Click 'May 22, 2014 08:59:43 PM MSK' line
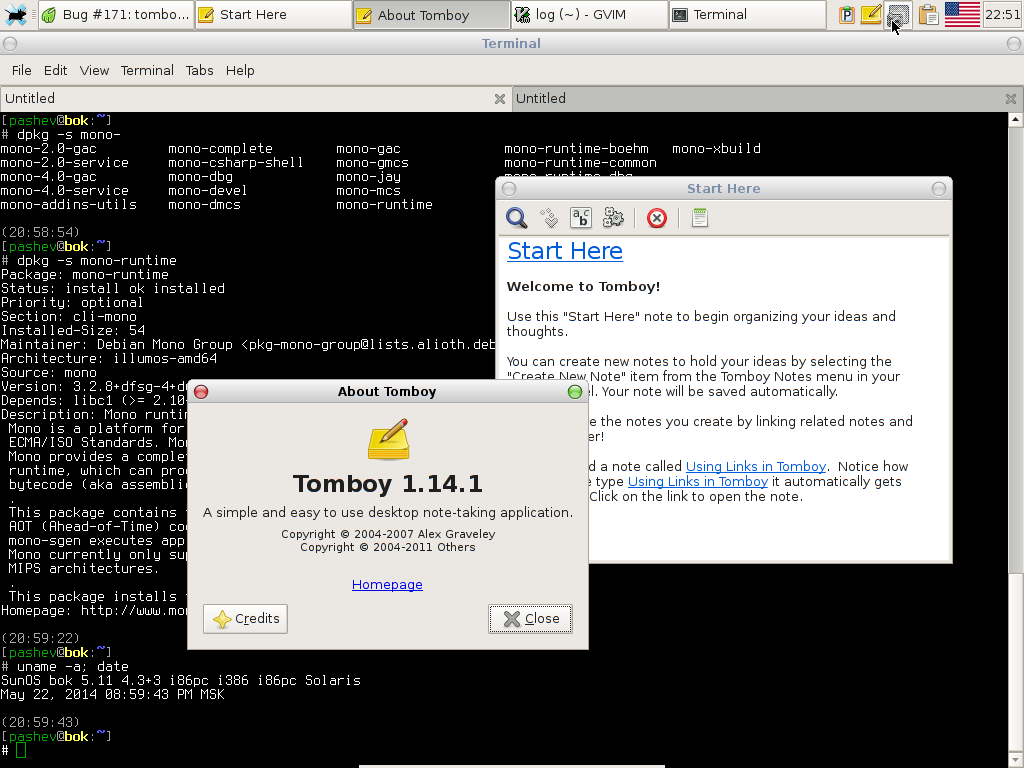Viewport: 1024px width, 768px height. tap(112, 695)
